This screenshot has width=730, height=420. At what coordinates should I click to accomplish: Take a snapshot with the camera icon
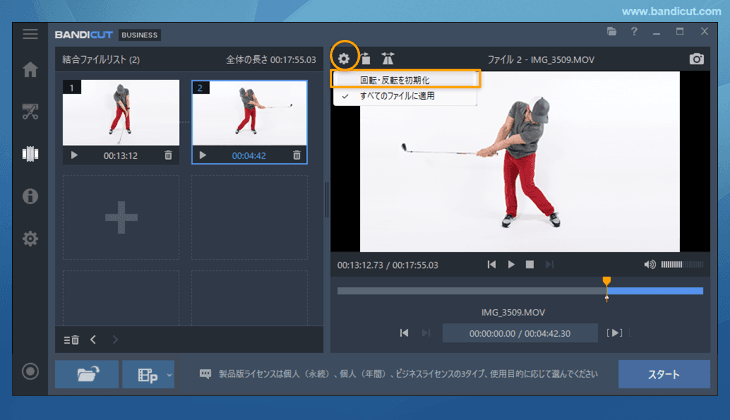pos(696,59)
